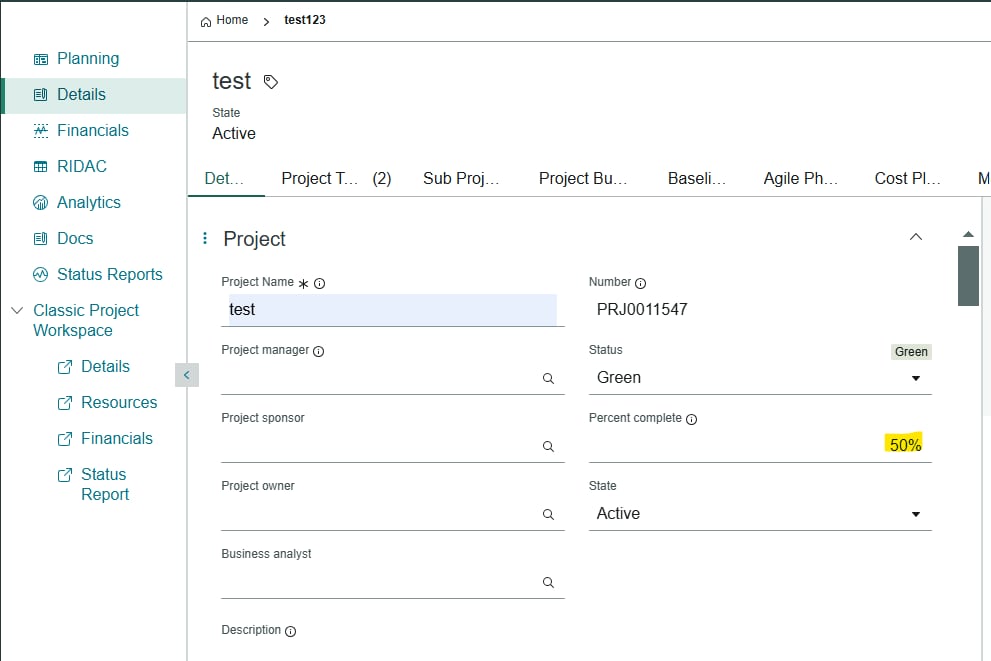Select the Planning icon in the sidebar
The width and height of the screenshot is (991, 661).
41,58
